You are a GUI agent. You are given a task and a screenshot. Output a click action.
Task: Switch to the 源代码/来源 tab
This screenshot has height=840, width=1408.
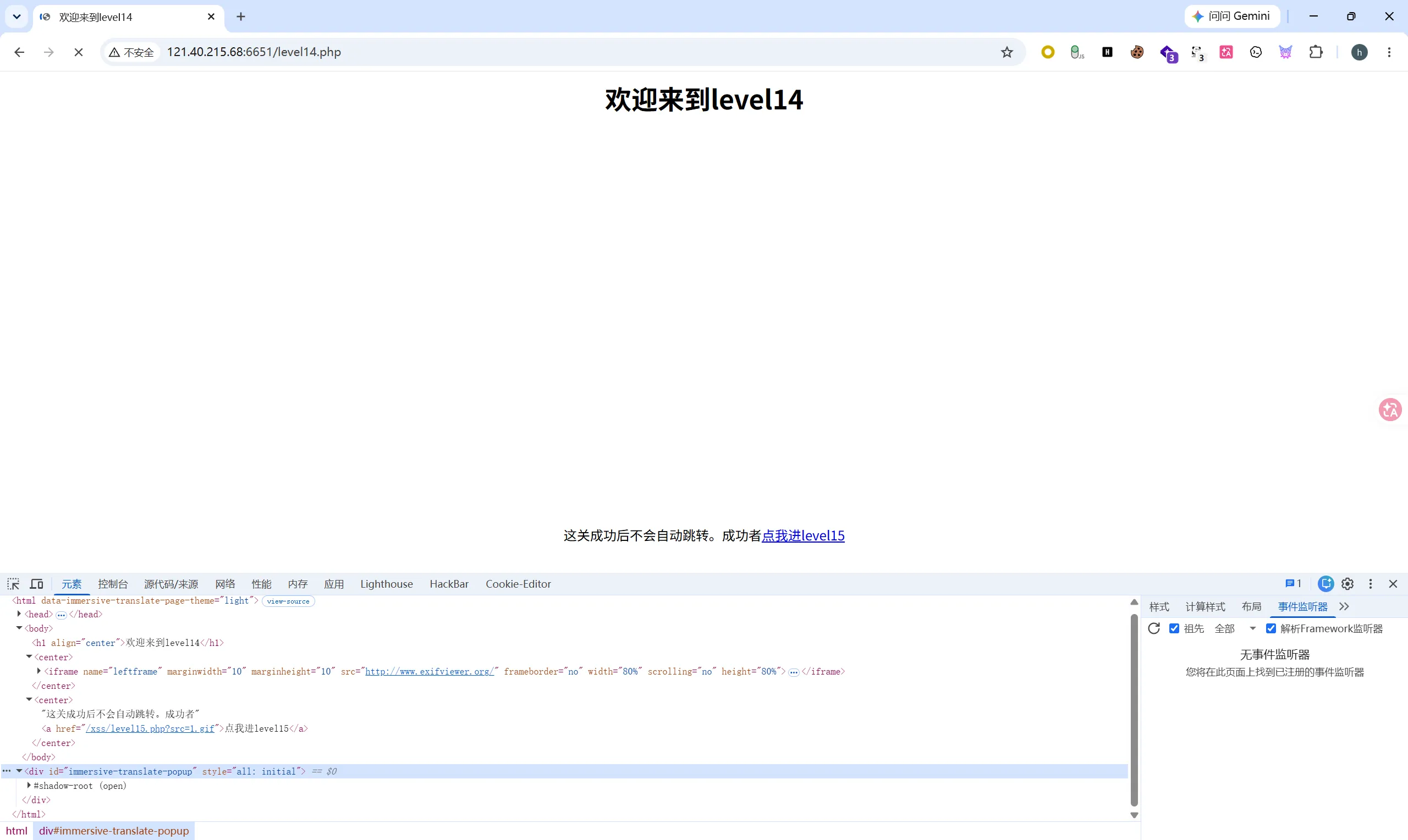point(171,584)
